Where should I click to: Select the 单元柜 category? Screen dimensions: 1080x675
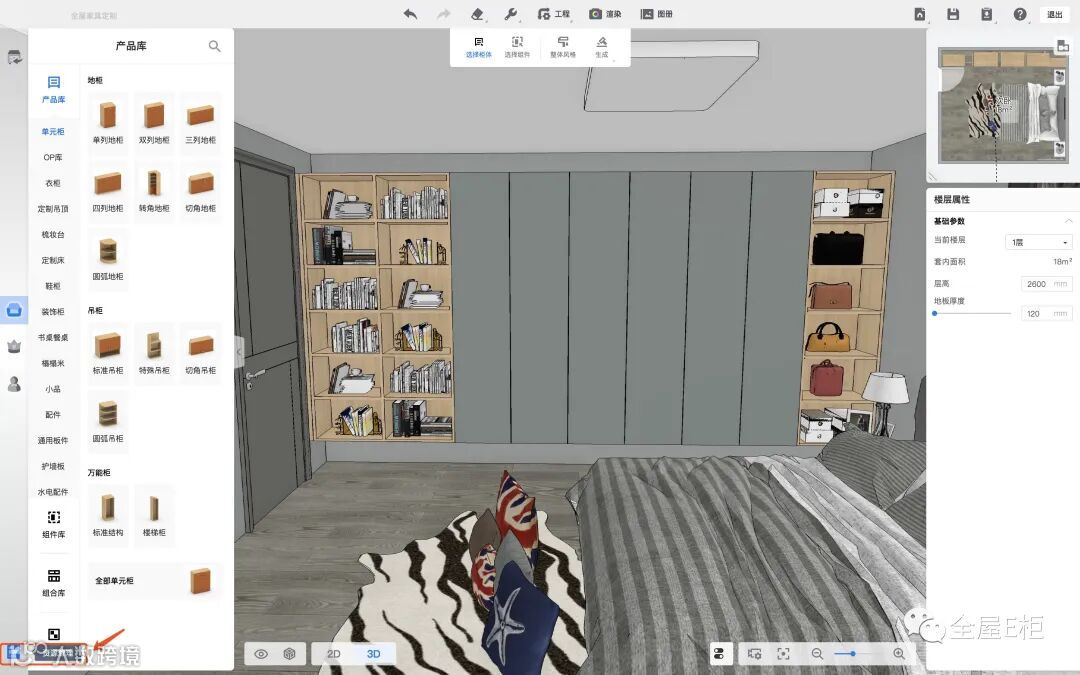point(53,132)
